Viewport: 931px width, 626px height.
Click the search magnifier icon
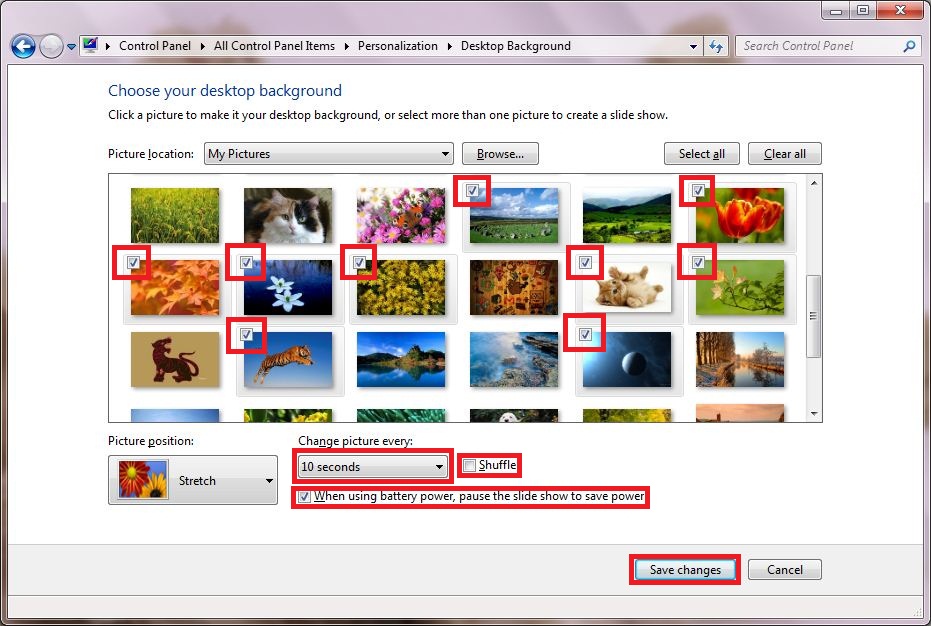(909, 46)
